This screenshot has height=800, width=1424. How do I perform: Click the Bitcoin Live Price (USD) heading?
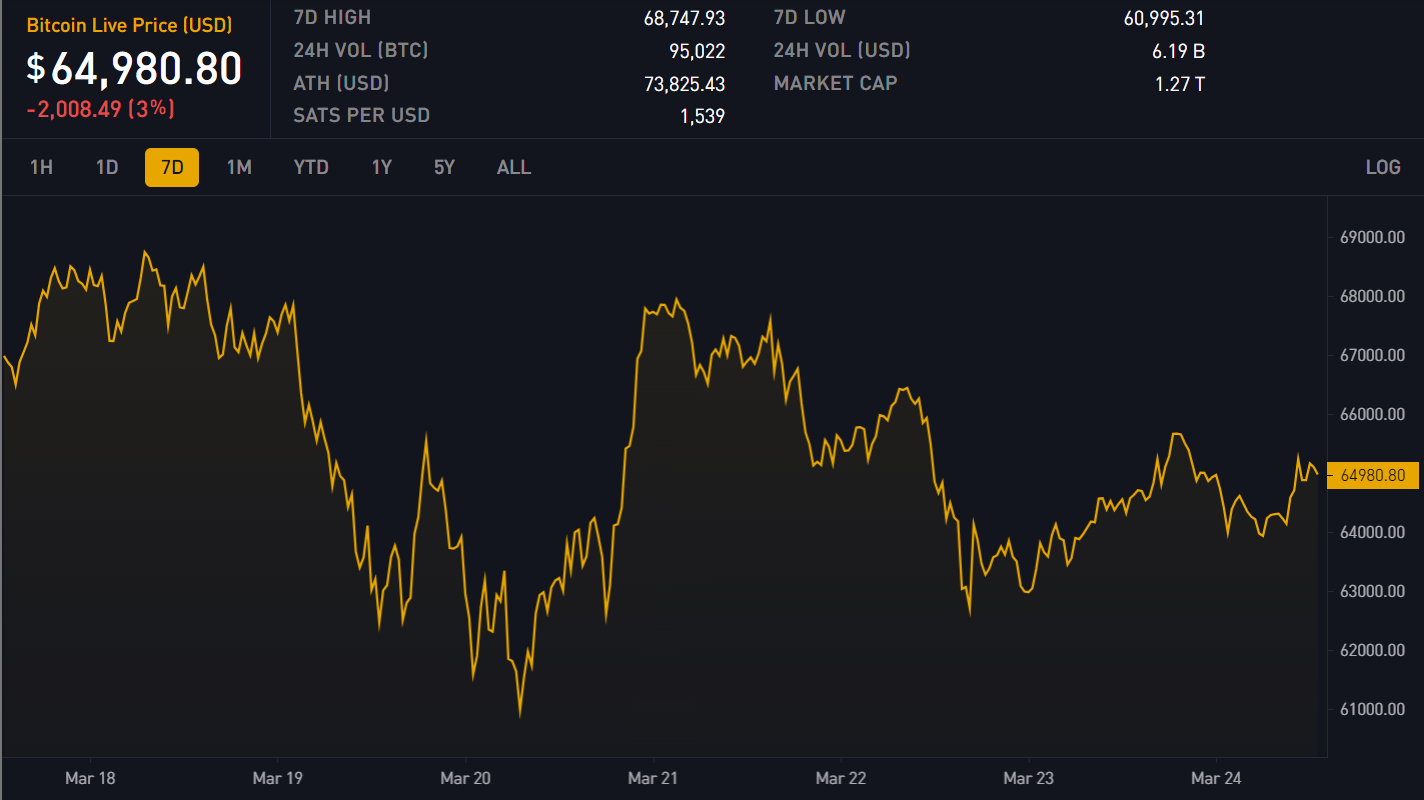[x=129, y=25]
